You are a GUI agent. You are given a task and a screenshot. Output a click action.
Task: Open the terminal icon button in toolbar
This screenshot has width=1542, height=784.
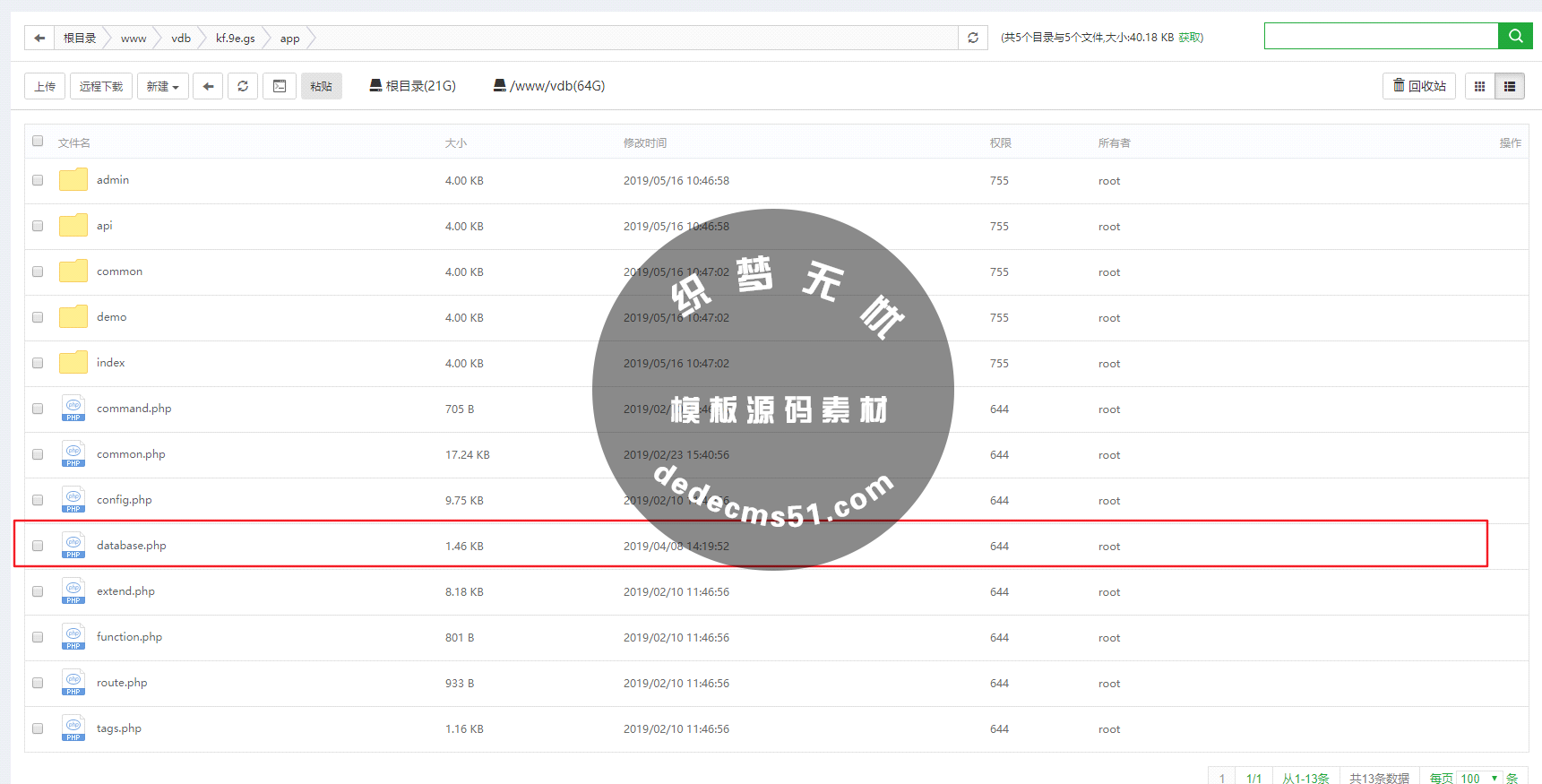click(280, 86)
